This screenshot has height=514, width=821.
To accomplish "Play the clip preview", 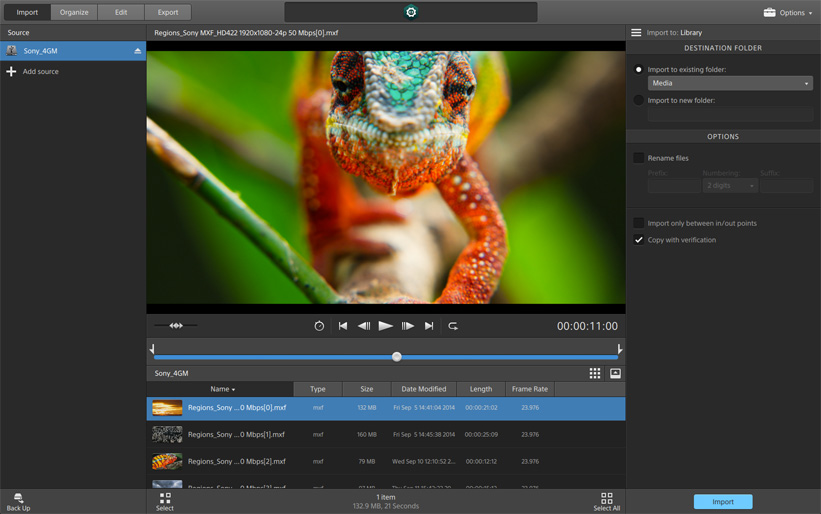I will point(385,326).
